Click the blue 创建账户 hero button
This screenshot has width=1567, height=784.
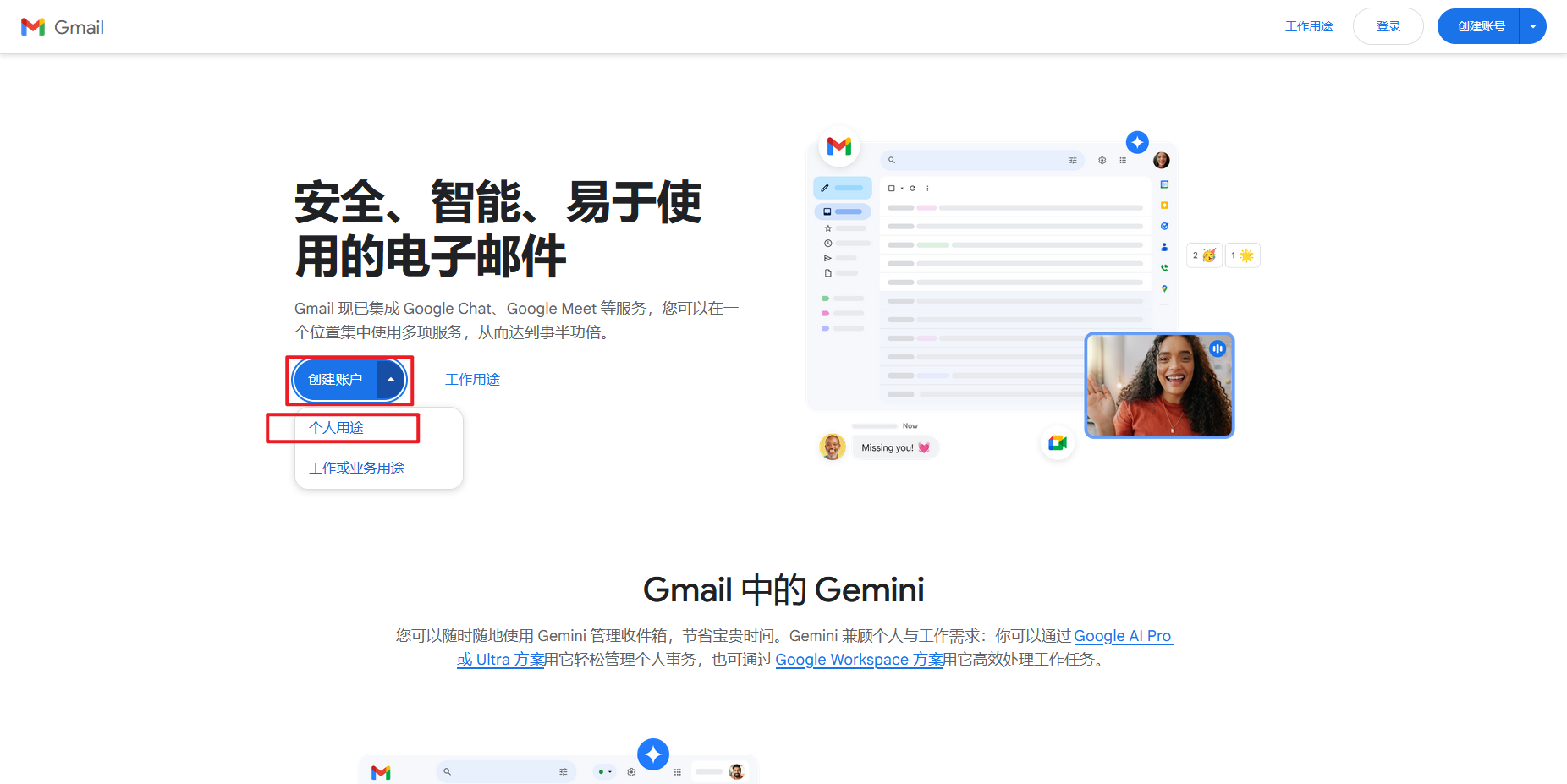coord(335,380)
